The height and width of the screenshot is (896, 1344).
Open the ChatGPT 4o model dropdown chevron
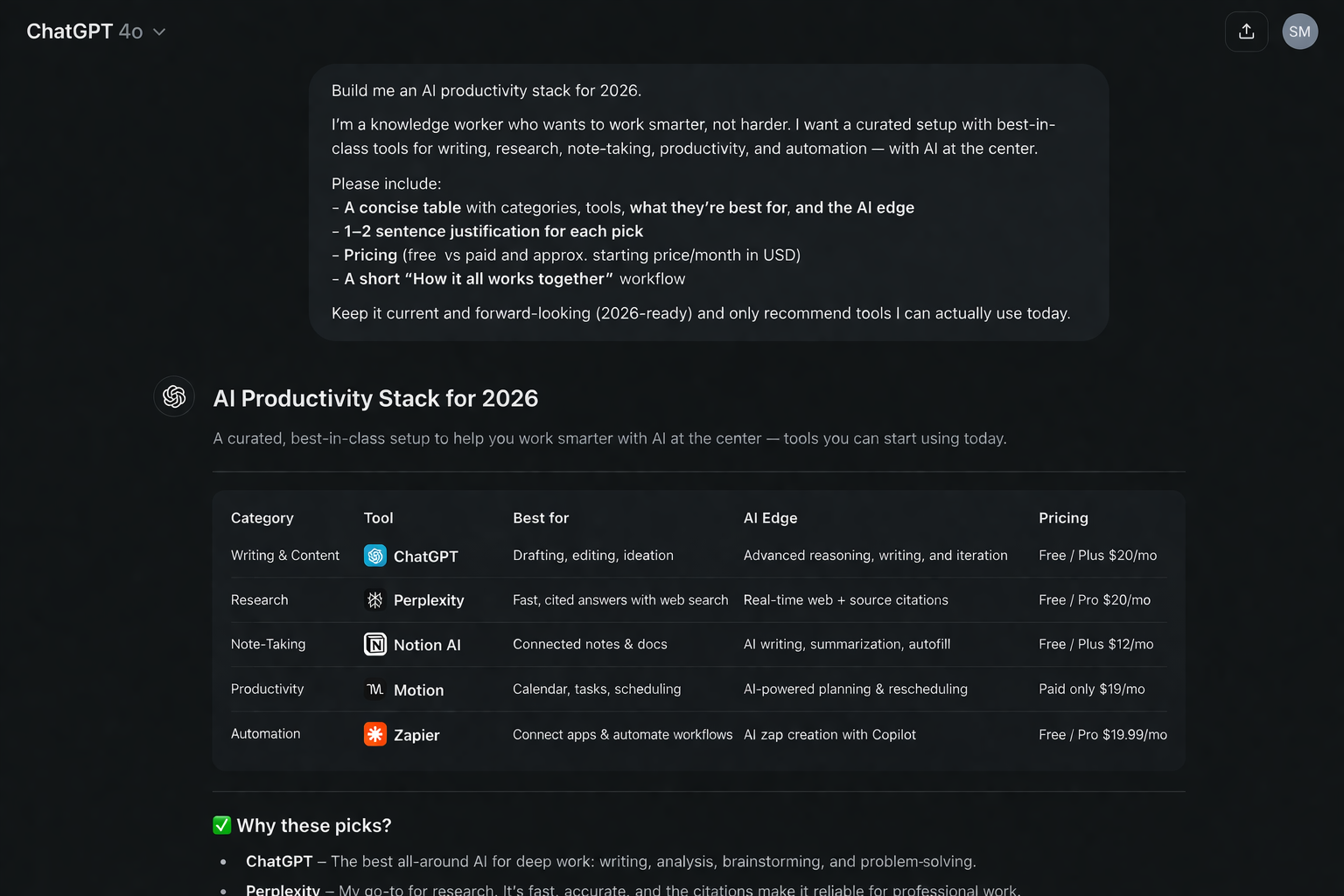pyautogui.click(x=159, y=32)
